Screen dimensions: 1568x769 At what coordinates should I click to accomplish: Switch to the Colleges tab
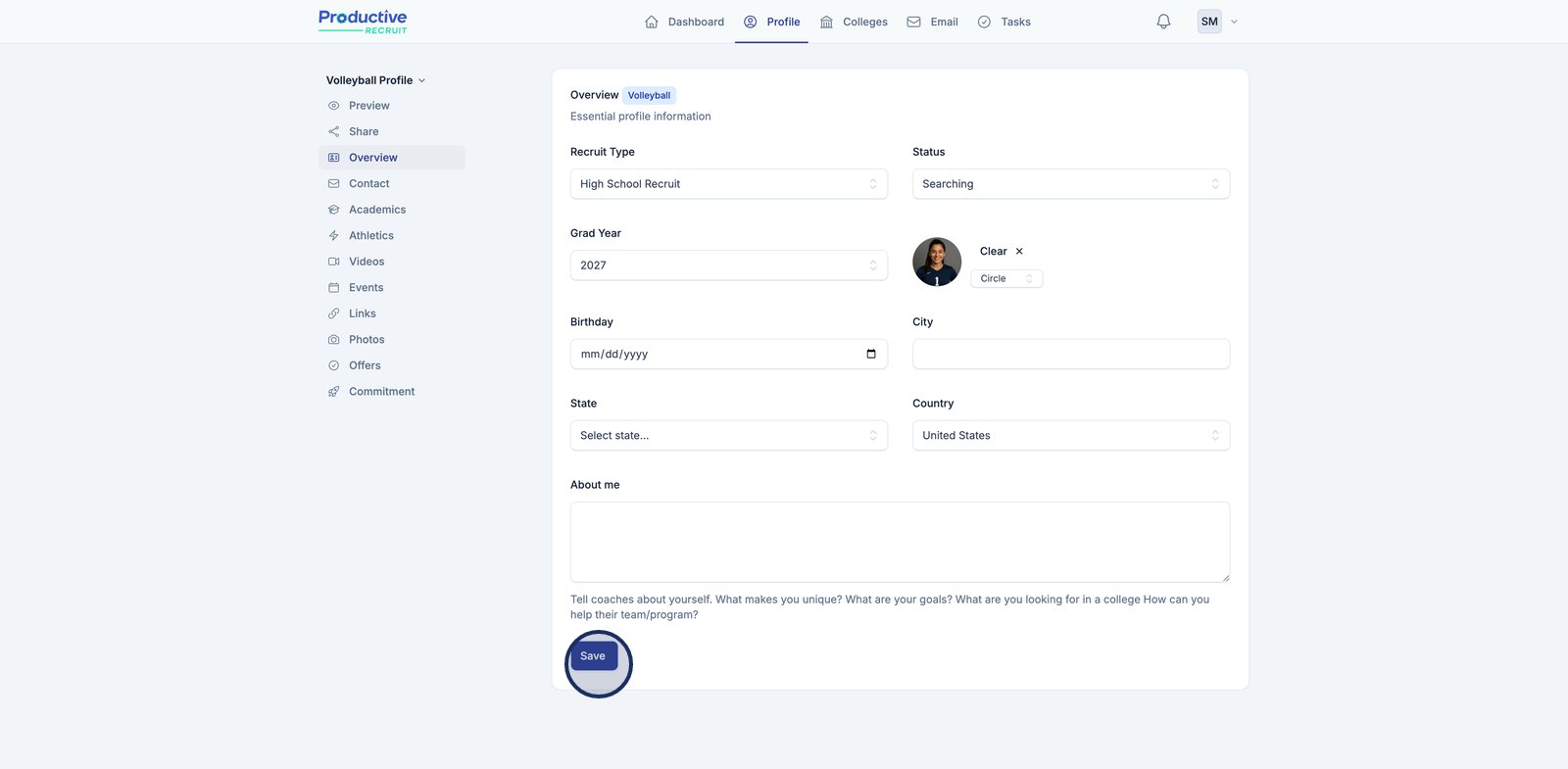point(854,22)
